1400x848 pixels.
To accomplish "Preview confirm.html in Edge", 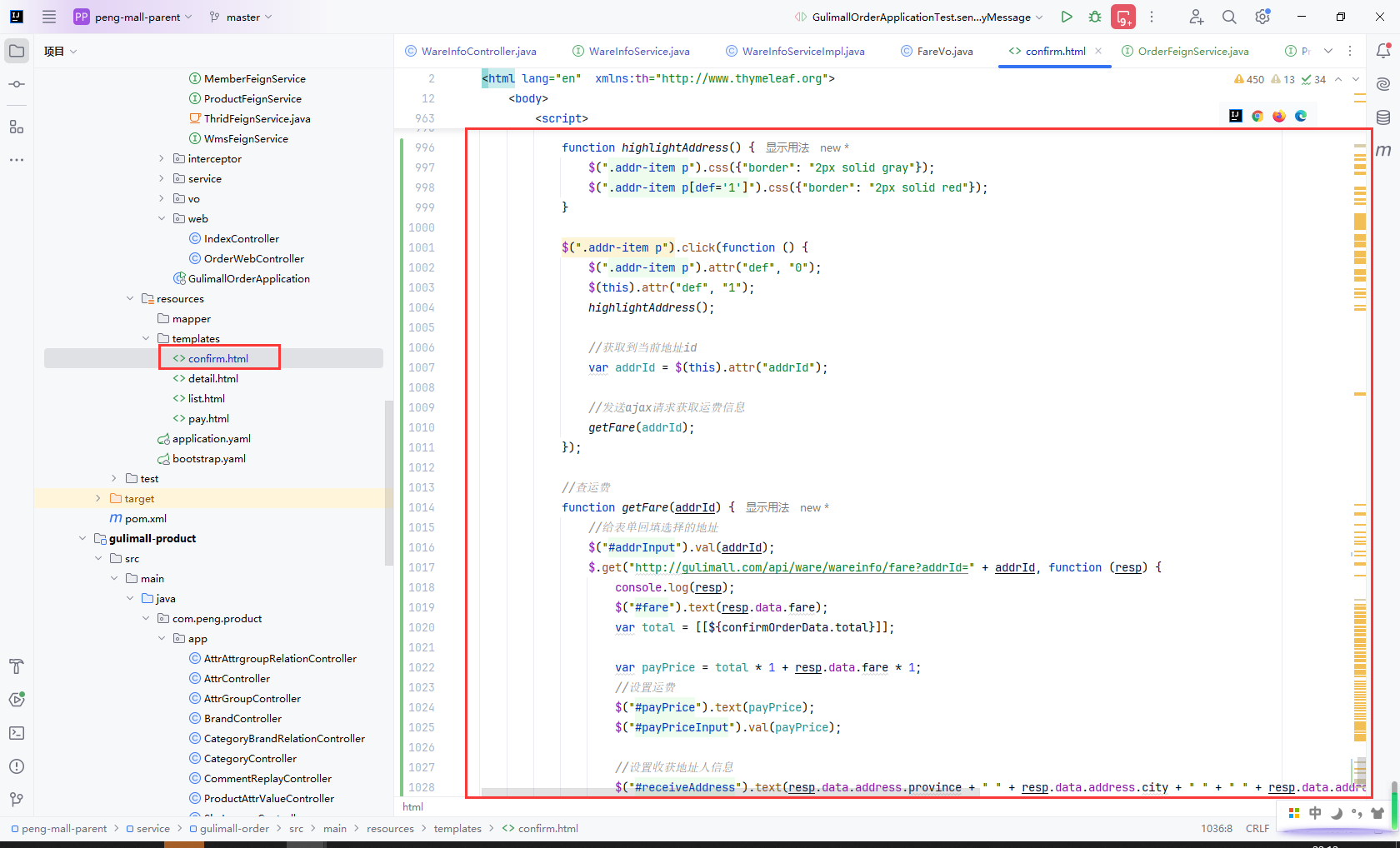I will (x=1301, y=116).
